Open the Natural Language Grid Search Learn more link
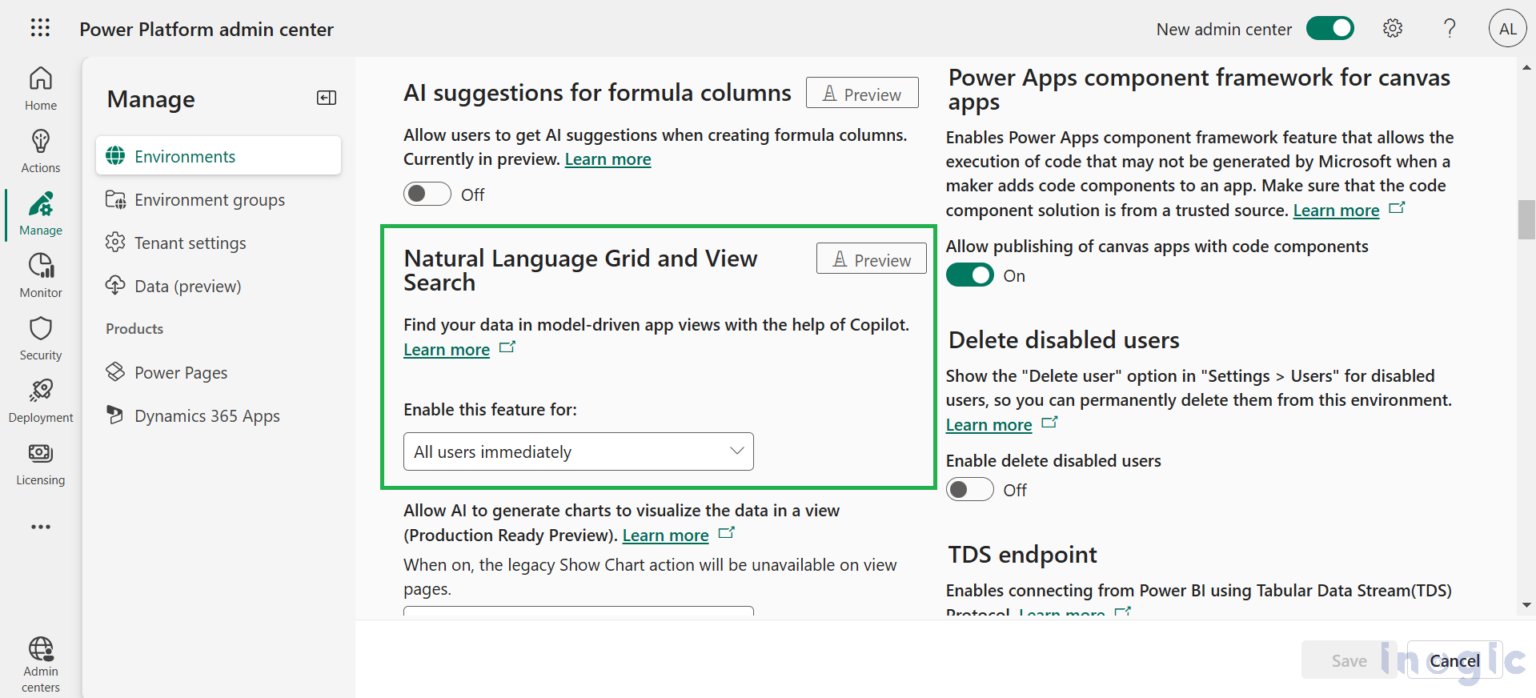Viewport: 1536px width, 698px height. click(446, 349)
